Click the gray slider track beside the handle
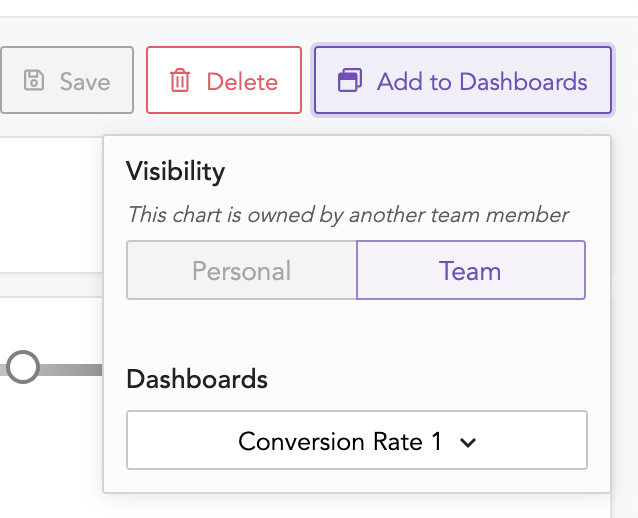The width and height of the screenshot is (638, 518). coord(71,370)
